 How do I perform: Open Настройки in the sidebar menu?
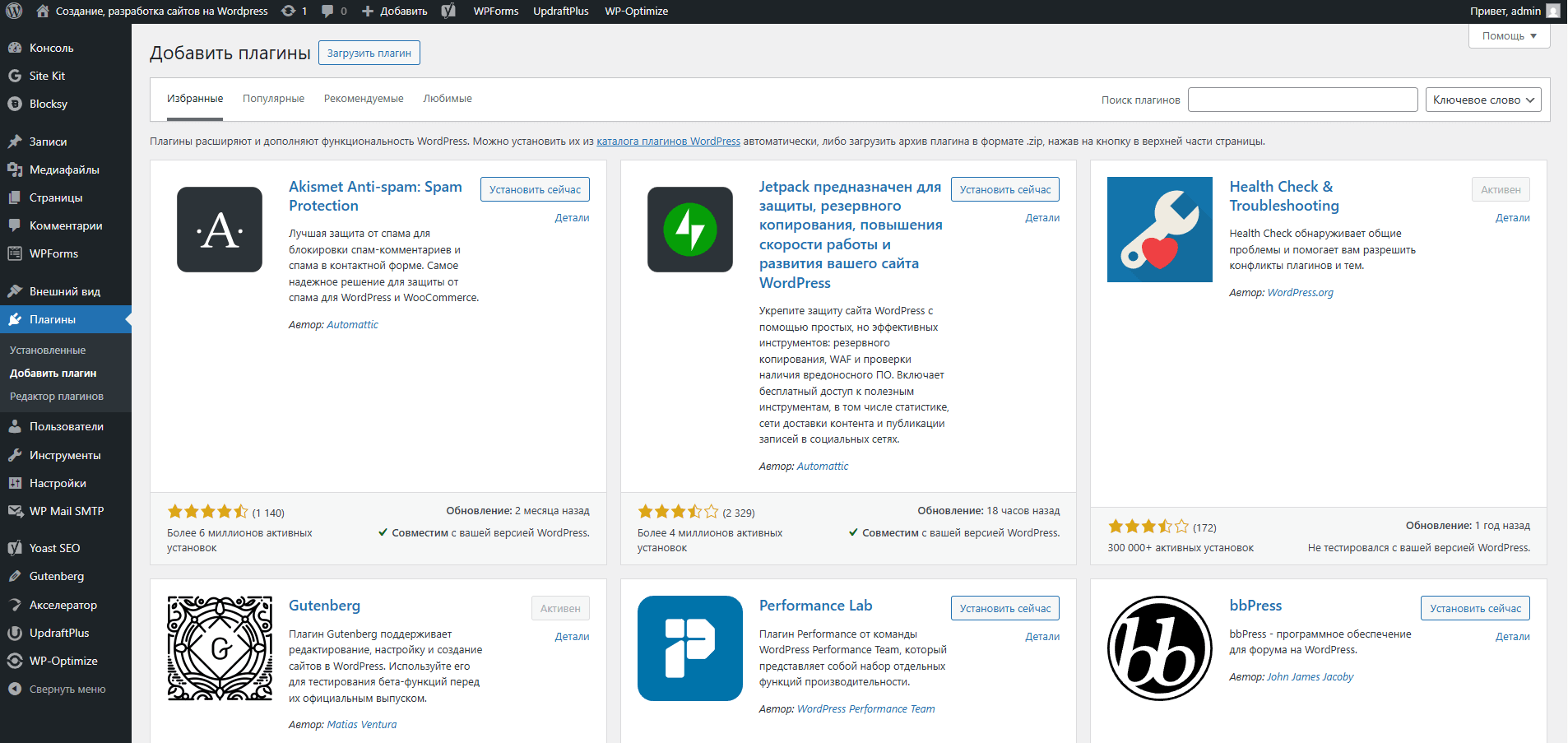pyautogui.click(x=58, y=483)
